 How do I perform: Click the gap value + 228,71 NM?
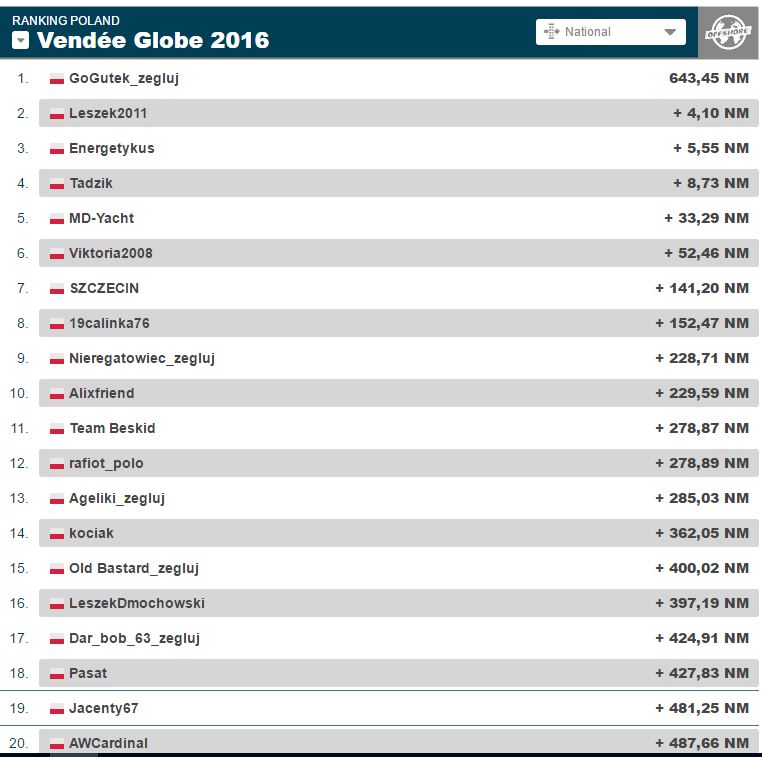(702, 358)
